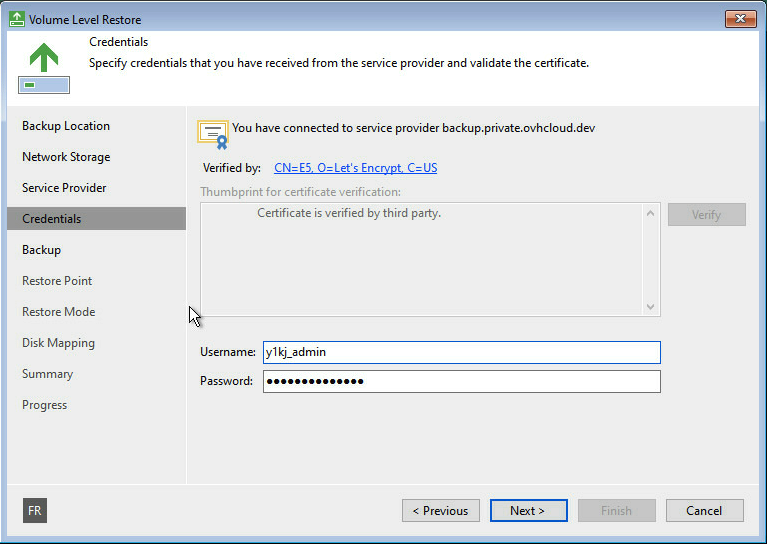Open the Network Storage step
Viewport: 767px width, 544px height.
(x=66, y=157)
